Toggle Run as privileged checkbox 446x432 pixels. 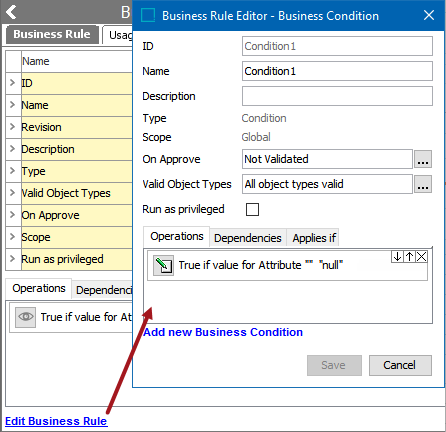(252, 209)
